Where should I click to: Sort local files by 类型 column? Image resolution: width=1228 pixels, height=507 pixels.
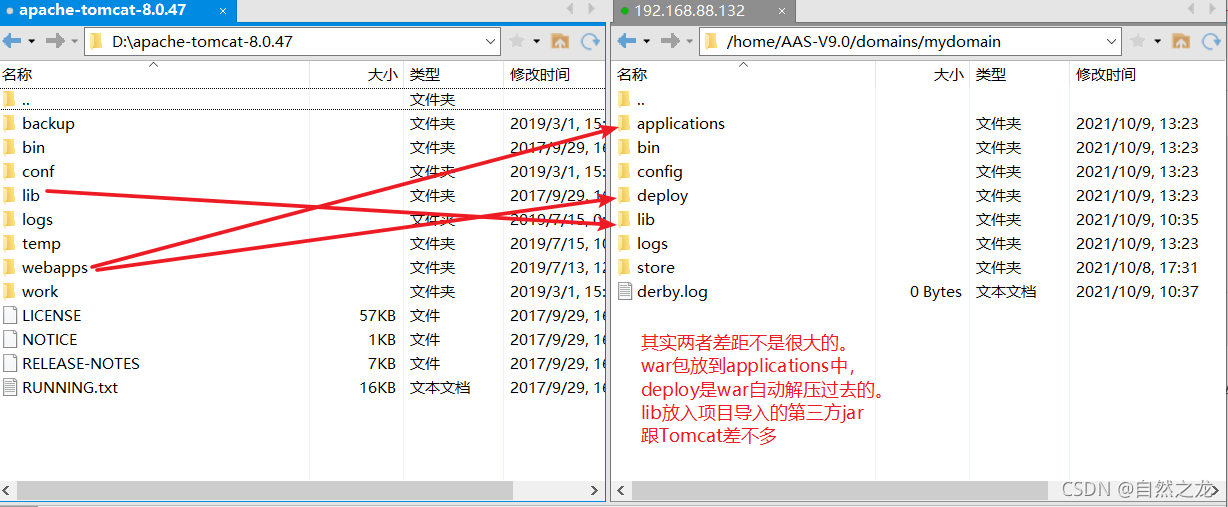pyautogui.click(x=454, y=74)
